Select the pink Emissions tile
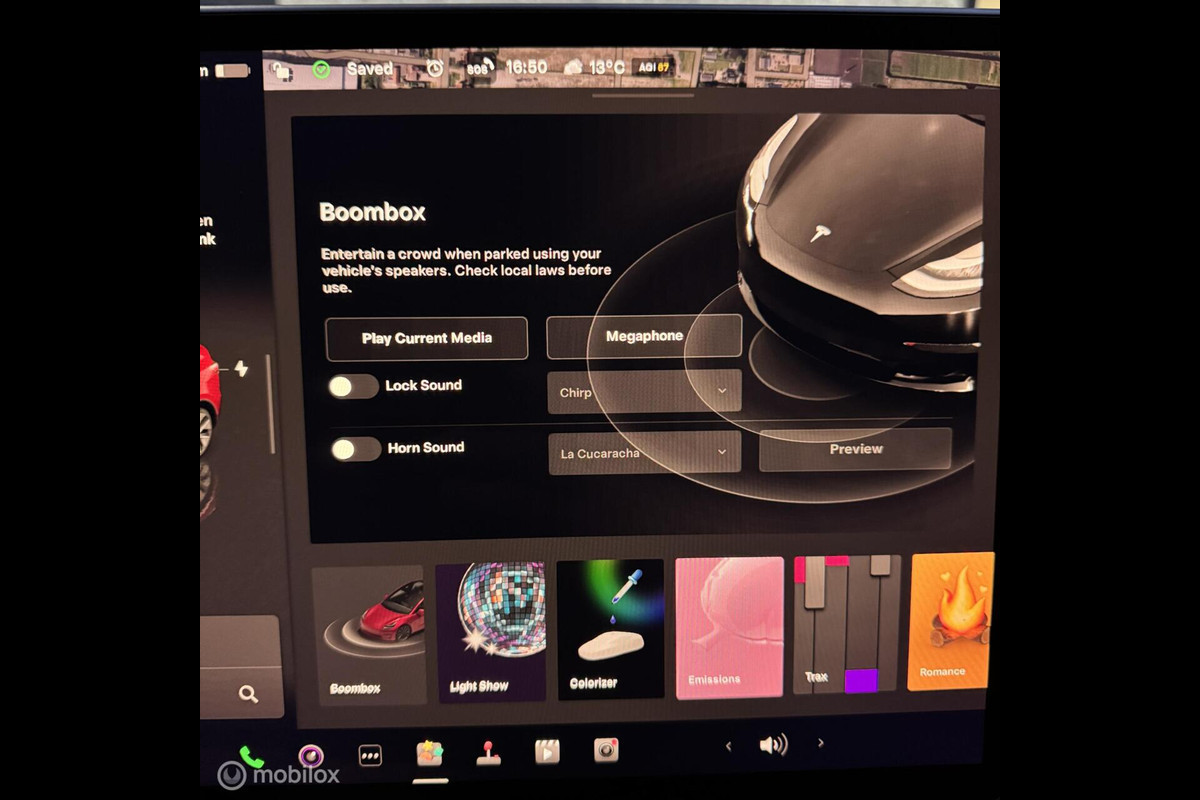 [x=729, y=627]
